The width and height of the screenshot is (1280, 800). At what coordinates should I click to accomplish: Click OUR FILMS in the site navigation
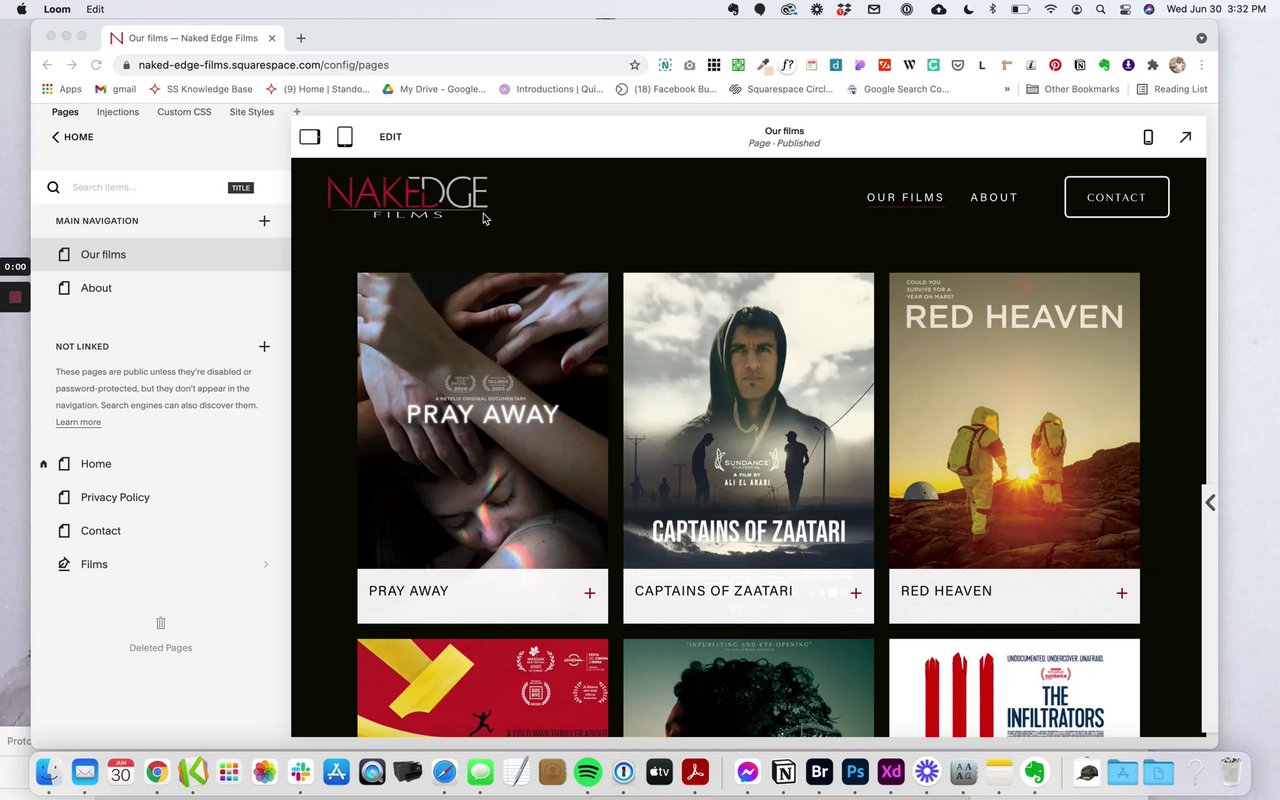pyautogui.click(x=905, y=197)
